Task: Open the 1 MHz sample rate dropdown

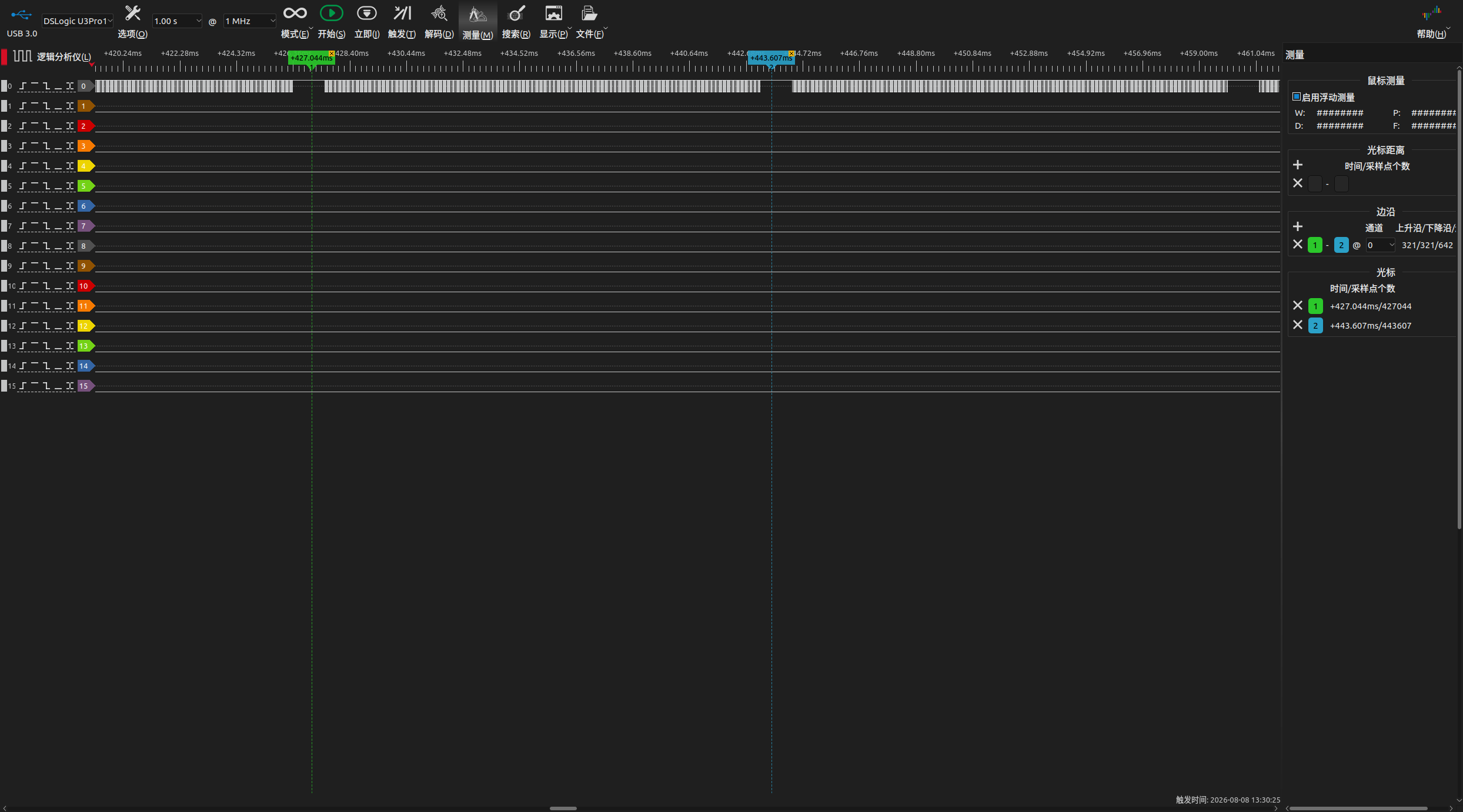Action: pos(249,21)
